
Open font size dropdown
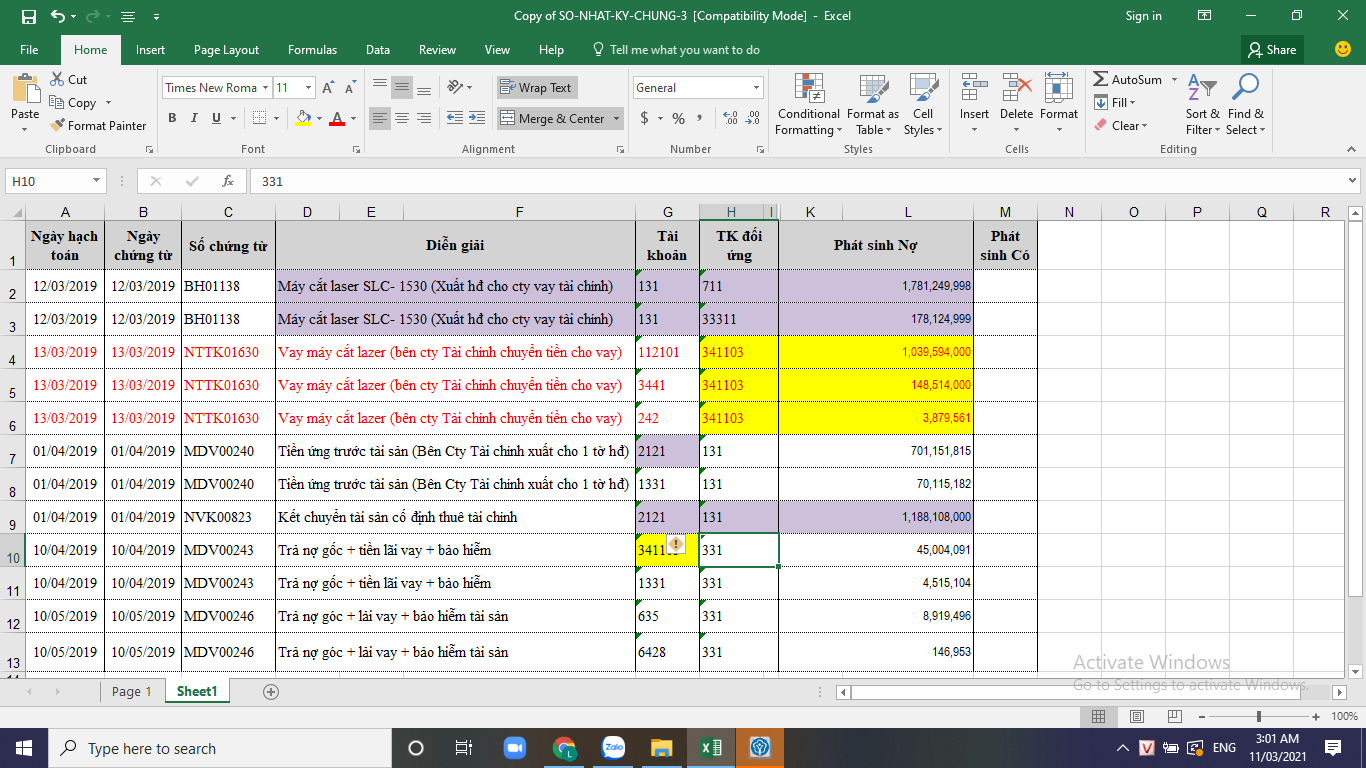309,88
